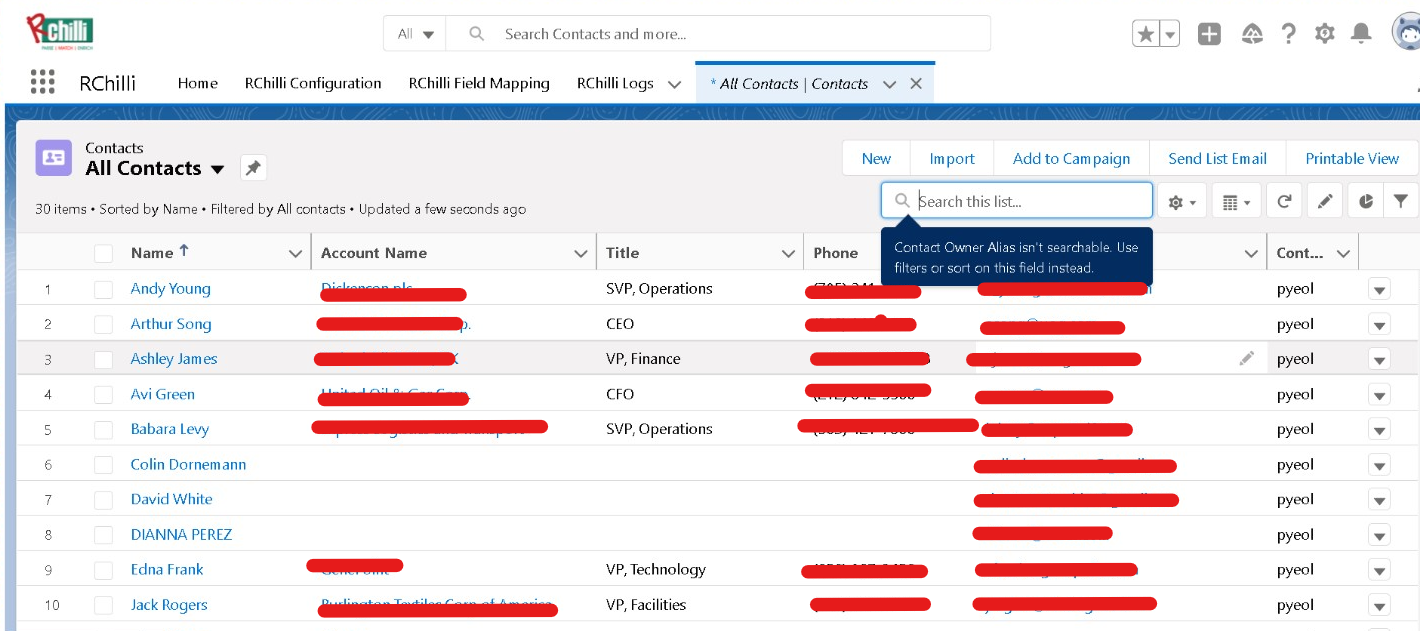Screen dimensions: 1420x631
Task: Open the RChilli Field Mapping tab
Action: click(x=479, y=84)
